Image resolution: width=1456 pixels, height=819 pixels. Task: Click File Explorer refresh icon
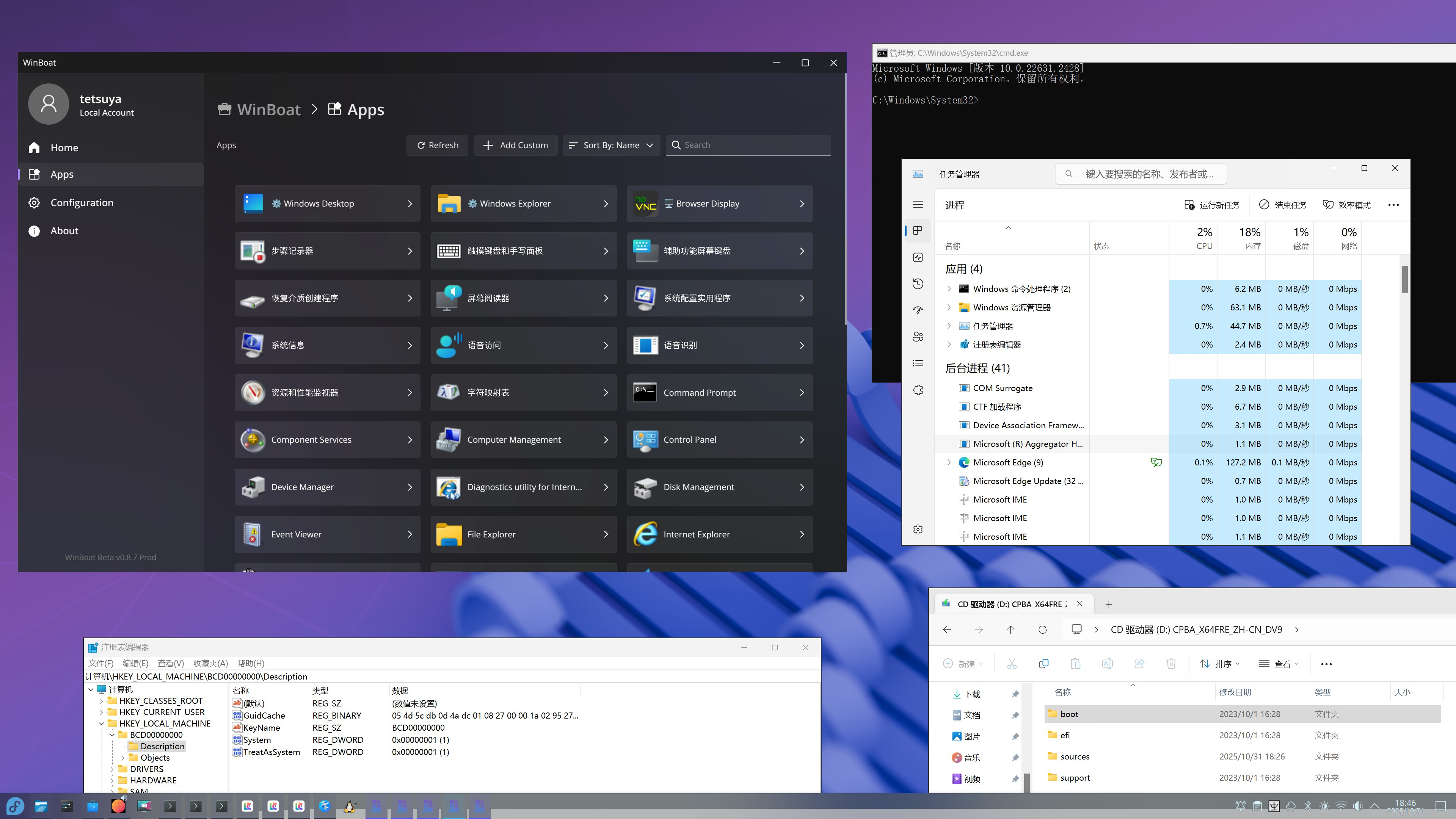pos(1042,629)
